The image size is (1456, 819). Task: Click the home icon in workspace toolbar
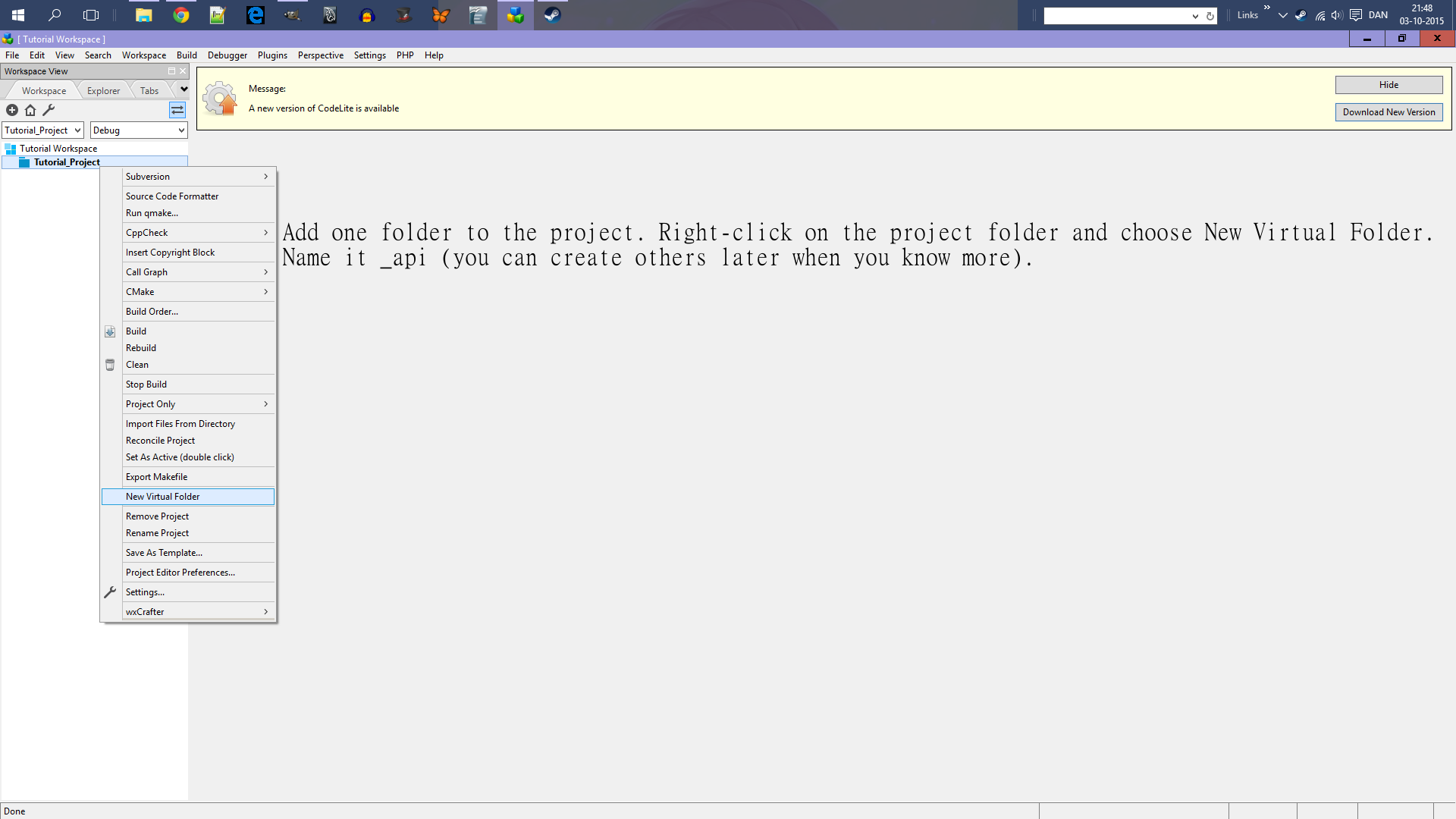point(29,109)
